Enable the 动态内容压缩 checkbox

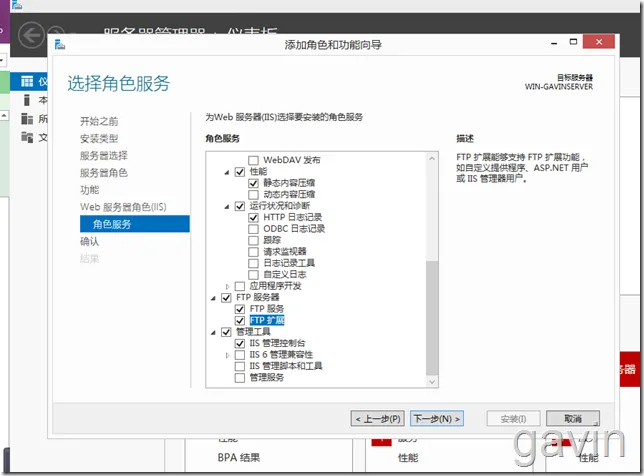pyautogui.click(x=253, y=194)
